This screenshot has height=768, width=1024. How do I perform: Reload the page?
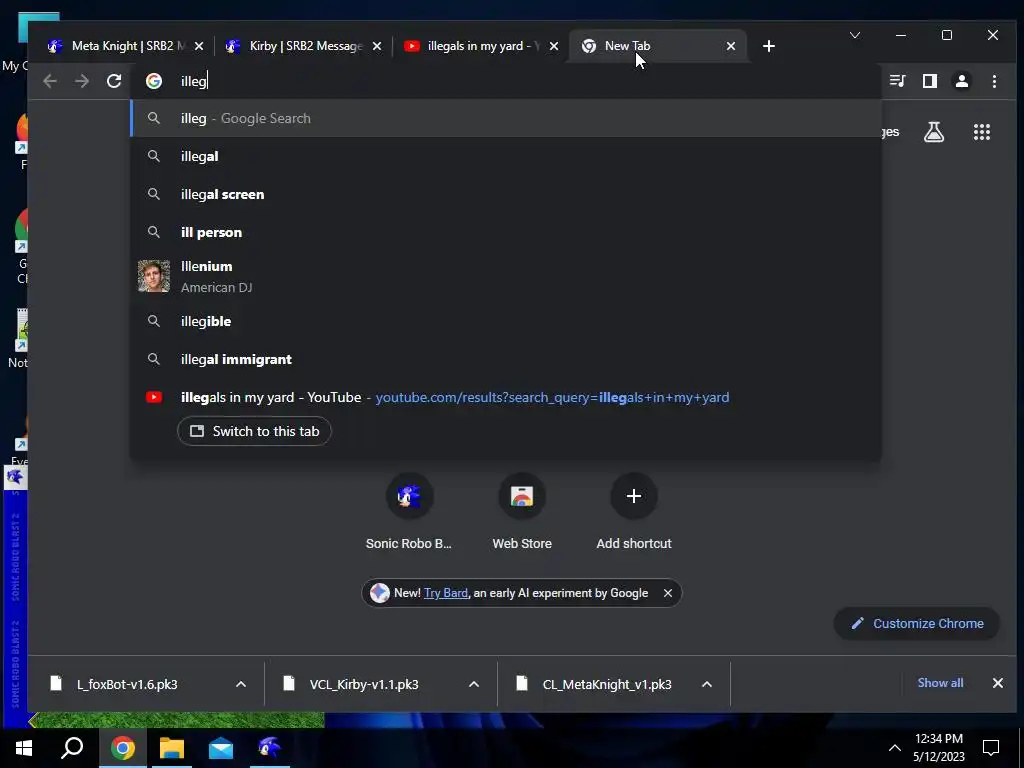[x=114, y=81]
